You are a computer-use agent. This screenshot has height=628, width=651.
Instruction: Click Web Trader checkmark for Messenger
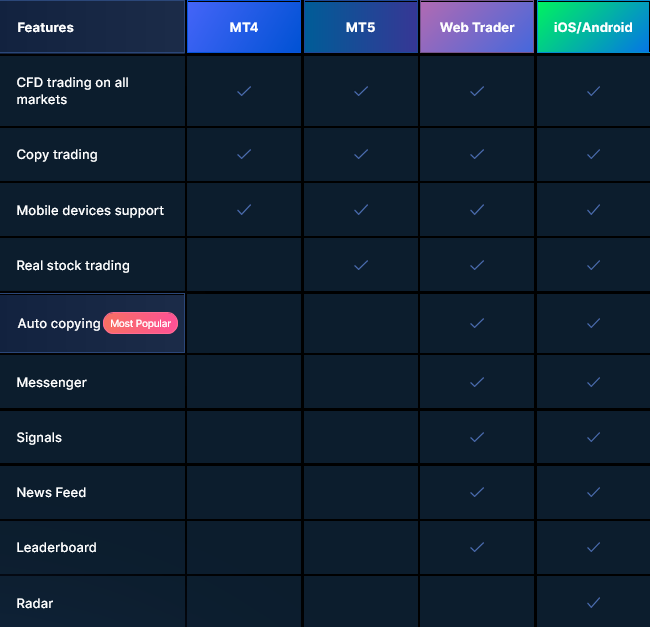point(477,382)
